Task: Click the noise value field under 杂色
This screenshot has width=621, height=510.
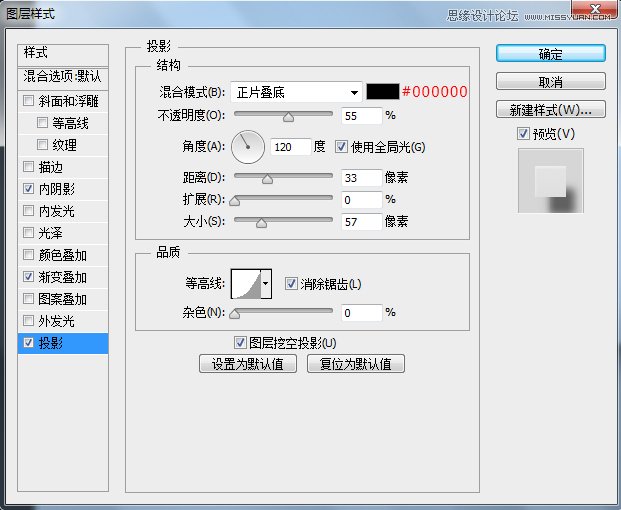Action: [x=362, y=313]
